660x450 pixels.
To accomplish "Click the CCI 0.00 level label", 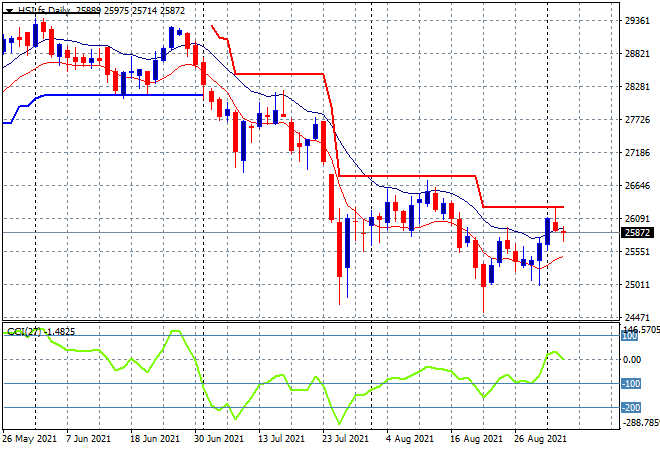I will point(632,359).
